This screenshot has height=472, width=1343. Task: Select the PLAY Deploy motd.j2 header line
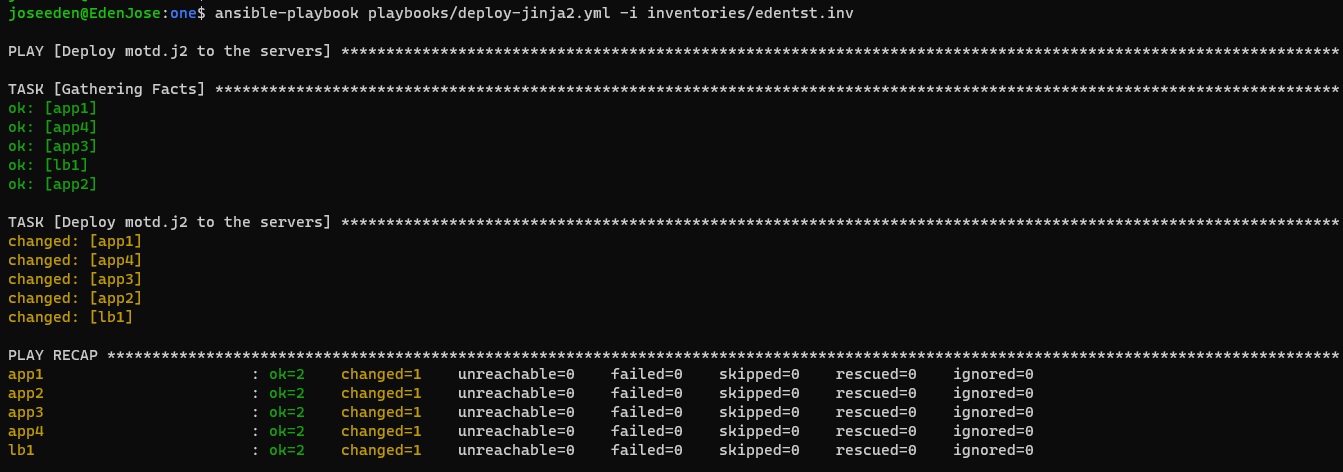point(673,51)
